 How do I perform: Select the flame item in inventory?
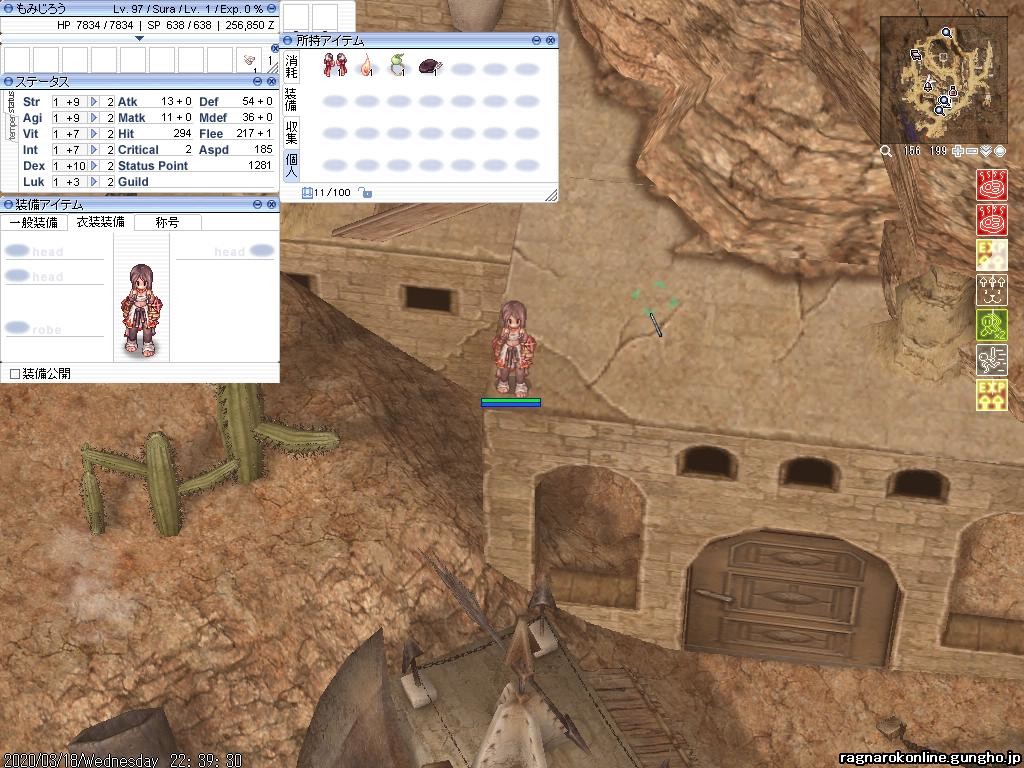click(x=367, y=66)
